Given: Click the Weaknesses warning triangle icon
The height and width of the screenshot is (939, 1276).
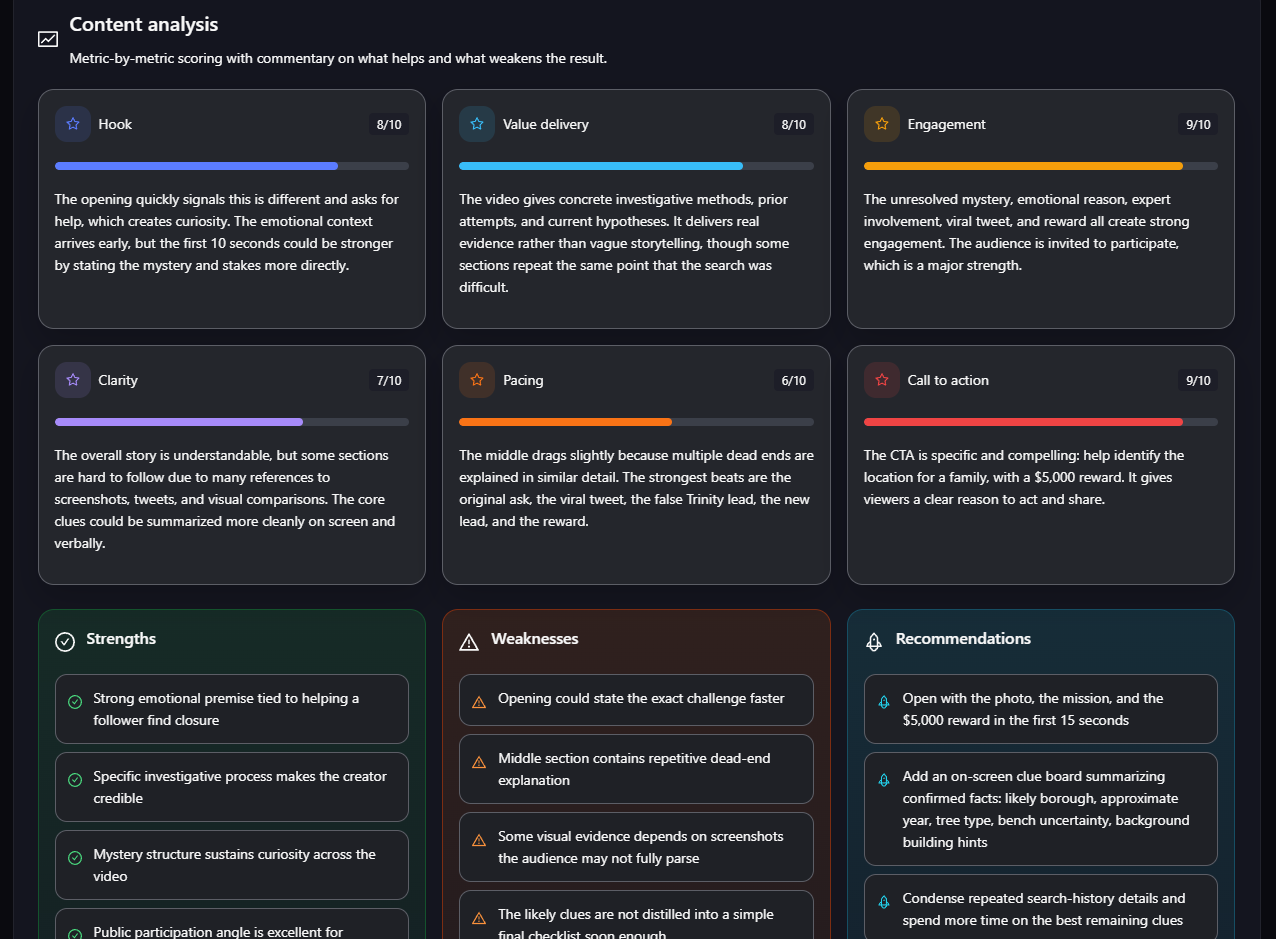Looking at the screenshot, I should pyautogui.click(x=469, y=641).
